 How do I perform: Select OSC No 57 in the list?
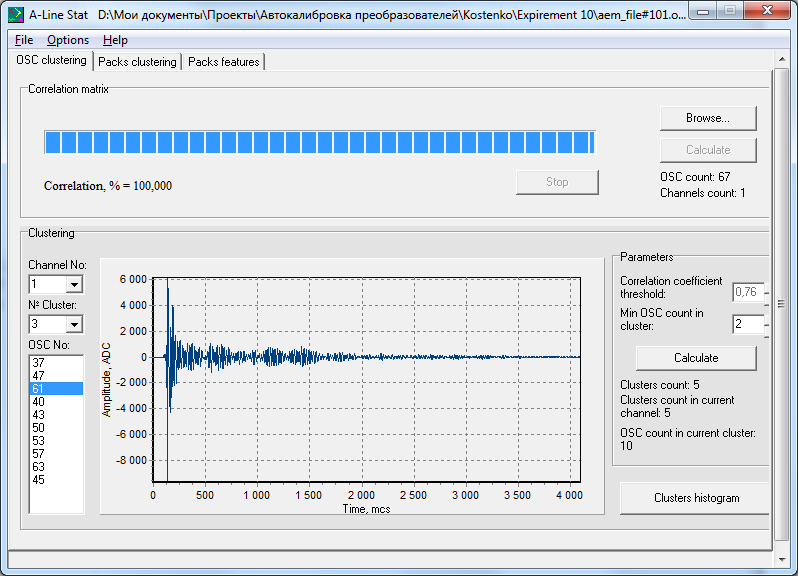click(56, 453)
